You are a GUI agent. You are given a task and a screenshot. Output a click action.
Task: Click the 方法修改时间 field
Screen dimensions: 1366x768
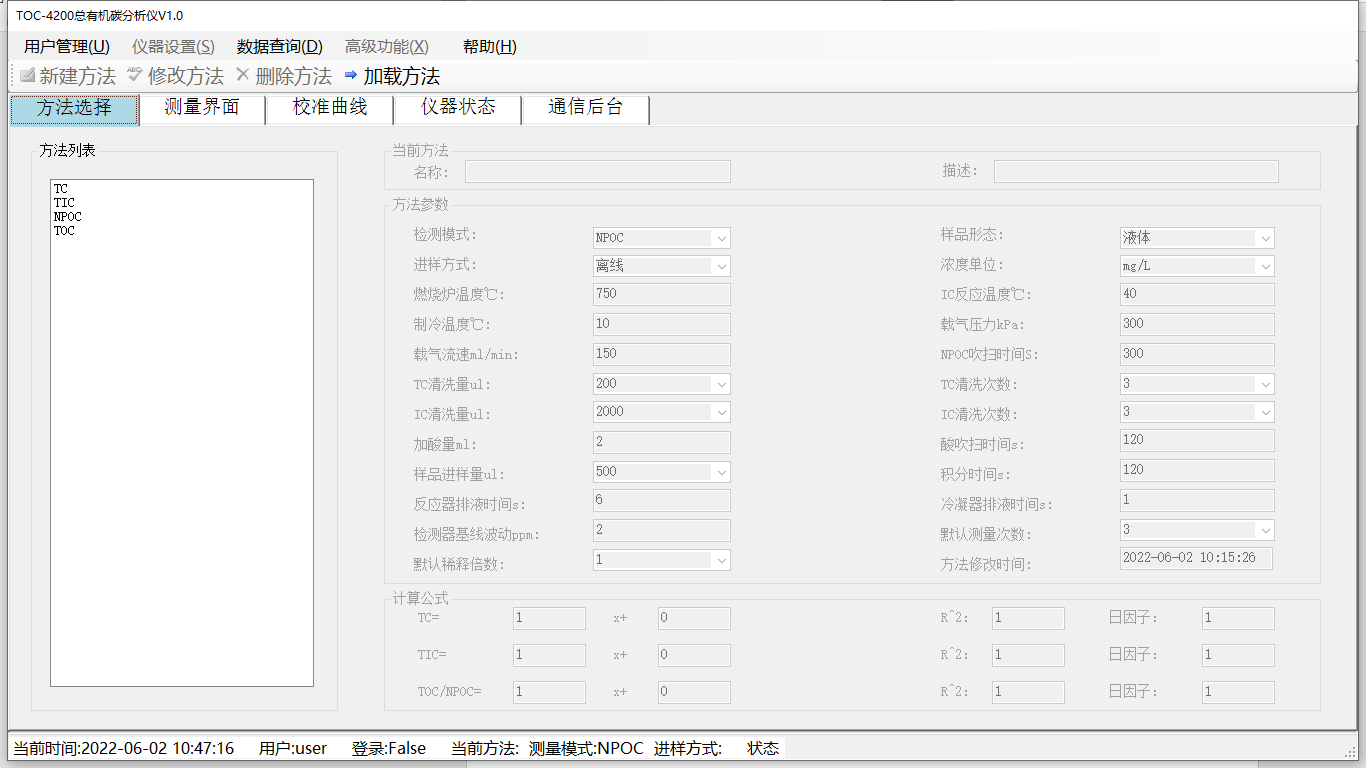(x=1196, y=558)
